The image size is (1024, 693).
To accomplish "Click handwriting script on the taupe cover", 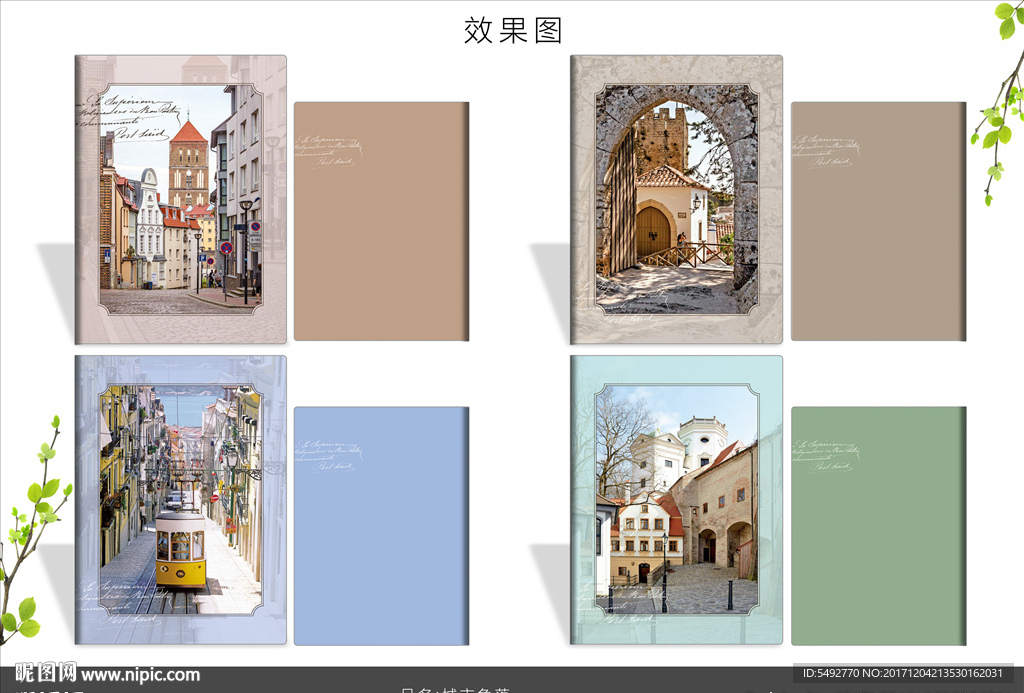I will pos(825,149).
